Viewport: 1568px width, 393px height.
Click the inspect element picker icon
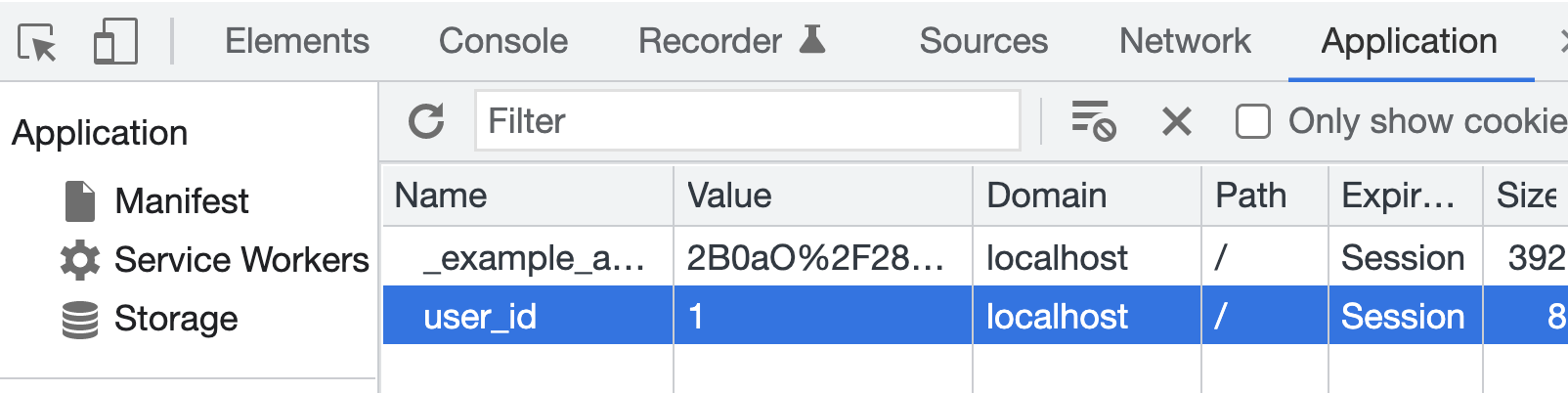pos(37,42)
